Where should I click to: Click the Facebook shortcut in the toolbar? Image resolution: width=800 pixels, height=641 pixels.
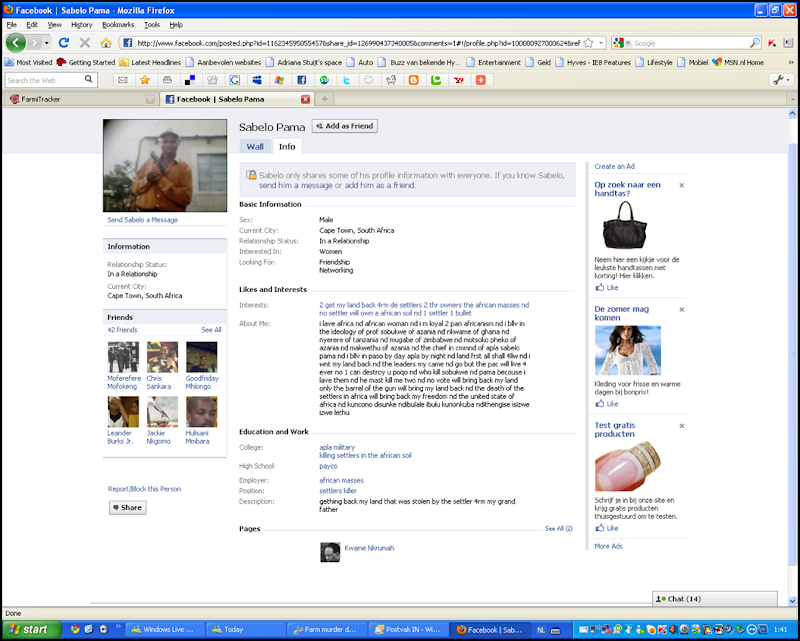302,80
